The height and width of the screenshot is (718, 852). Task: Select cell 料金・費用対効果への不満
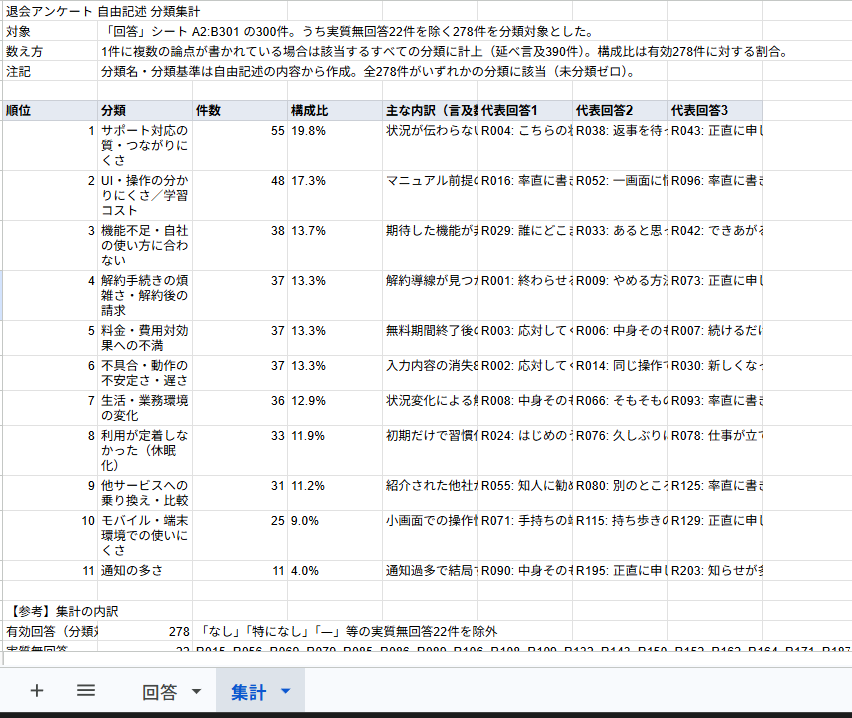coord(145,338)
